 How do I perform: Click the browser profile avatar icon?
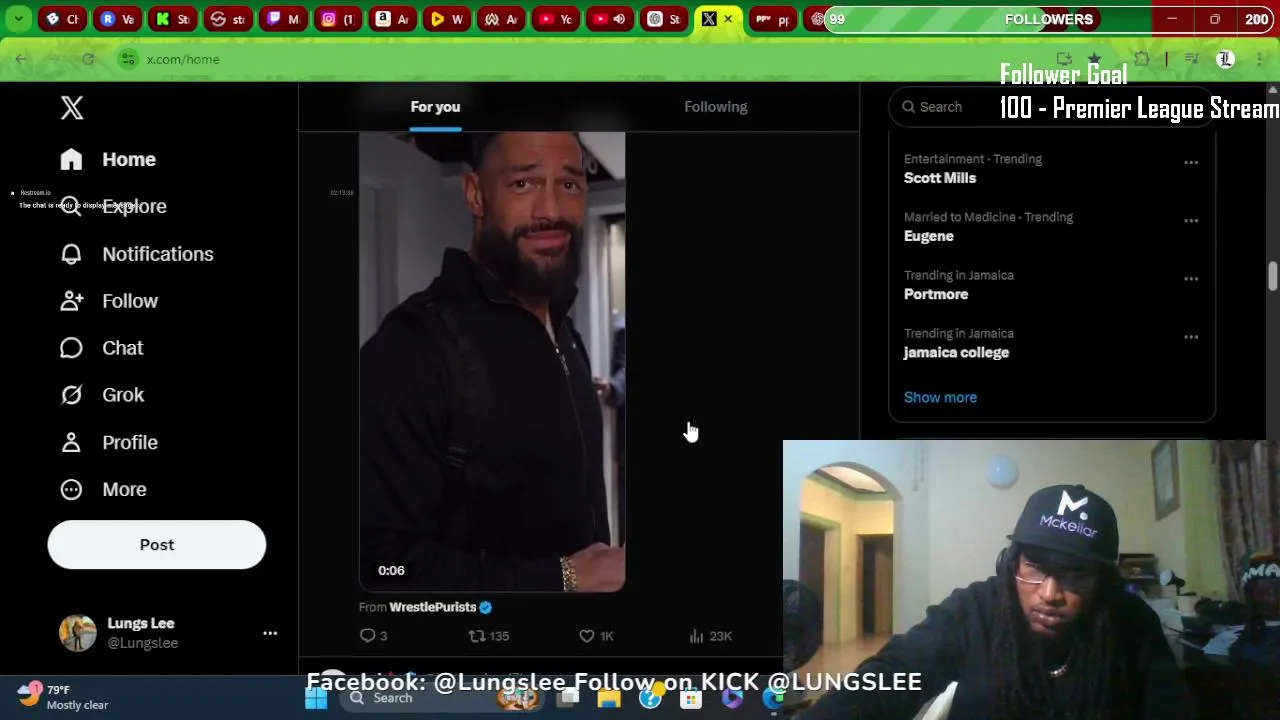pyautogui.click(x=1225, y=59)
